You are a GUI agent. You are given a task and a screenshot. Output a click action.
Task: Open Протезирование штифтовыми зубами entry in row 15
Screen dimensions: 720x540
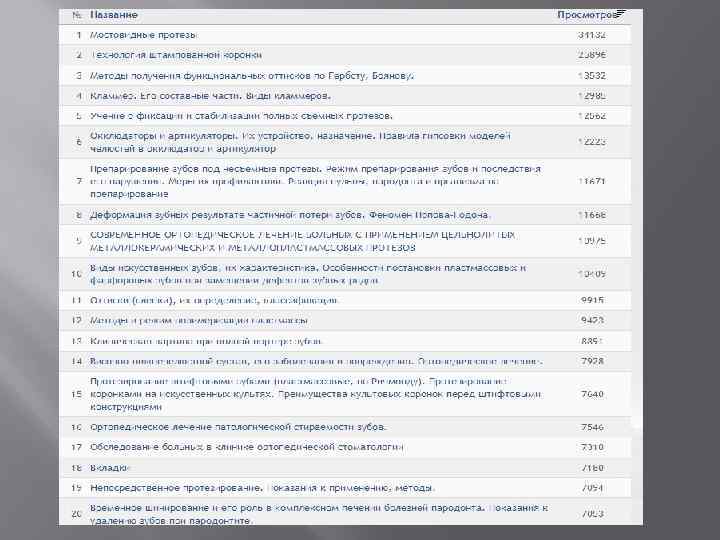click(x=315, y=394)
